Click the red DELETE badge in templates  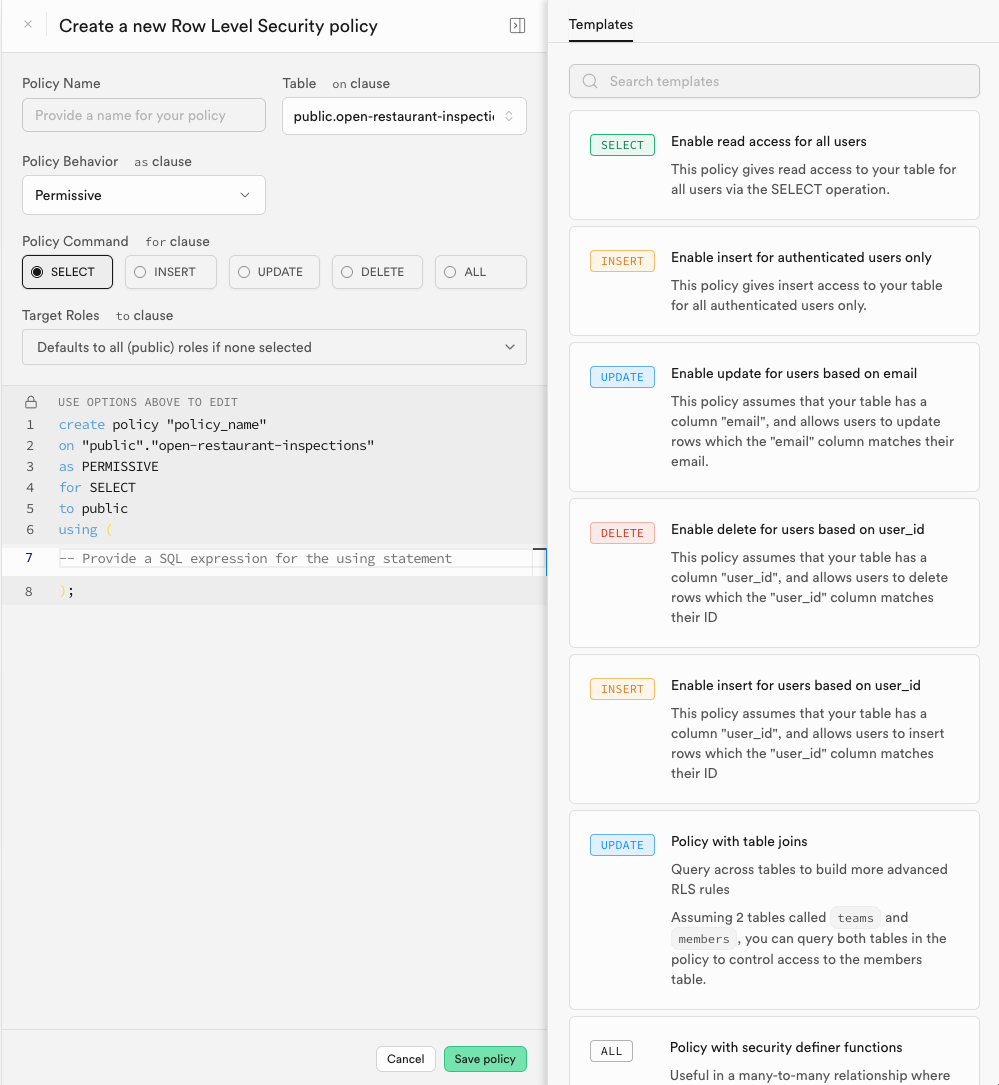pos(622,533)
